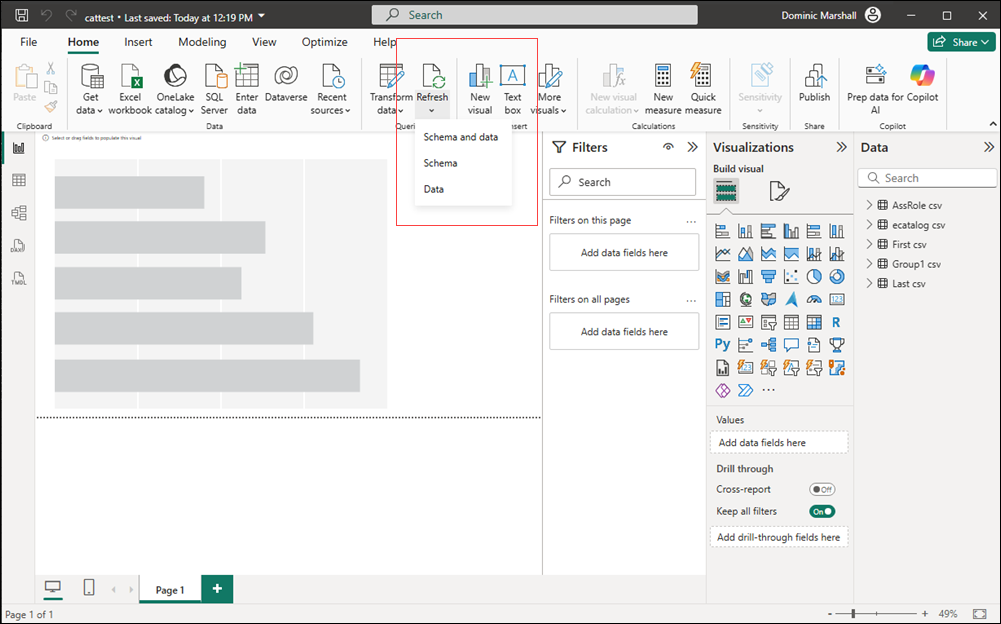The width and height of the screenshot is (1001, 624).
Task: Add a new page with plus button
Action: (217, 589)
